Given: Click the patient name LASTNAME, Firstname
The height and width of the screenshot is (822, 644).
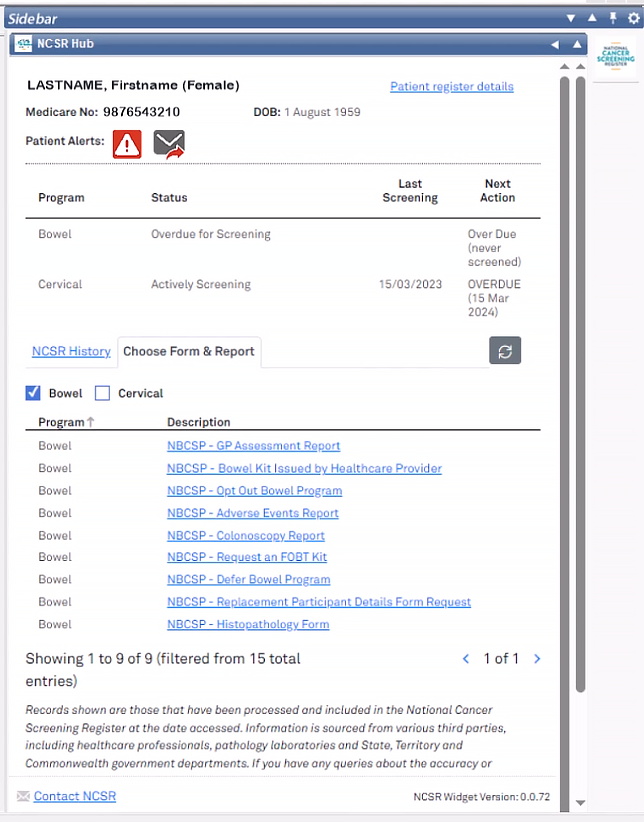Looking at the screenshot, I should pos(133,85).
